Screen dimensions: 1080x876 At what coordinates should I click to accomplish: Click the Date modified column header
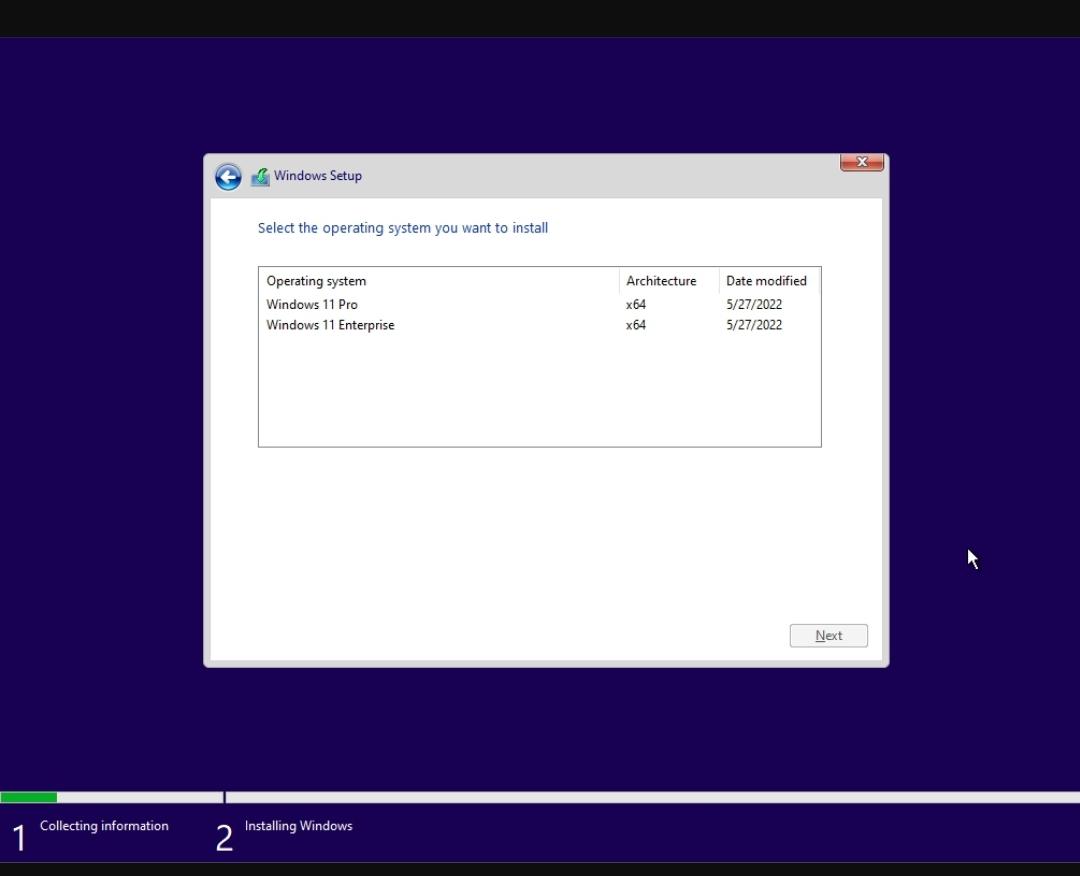[x=770, y=281]
